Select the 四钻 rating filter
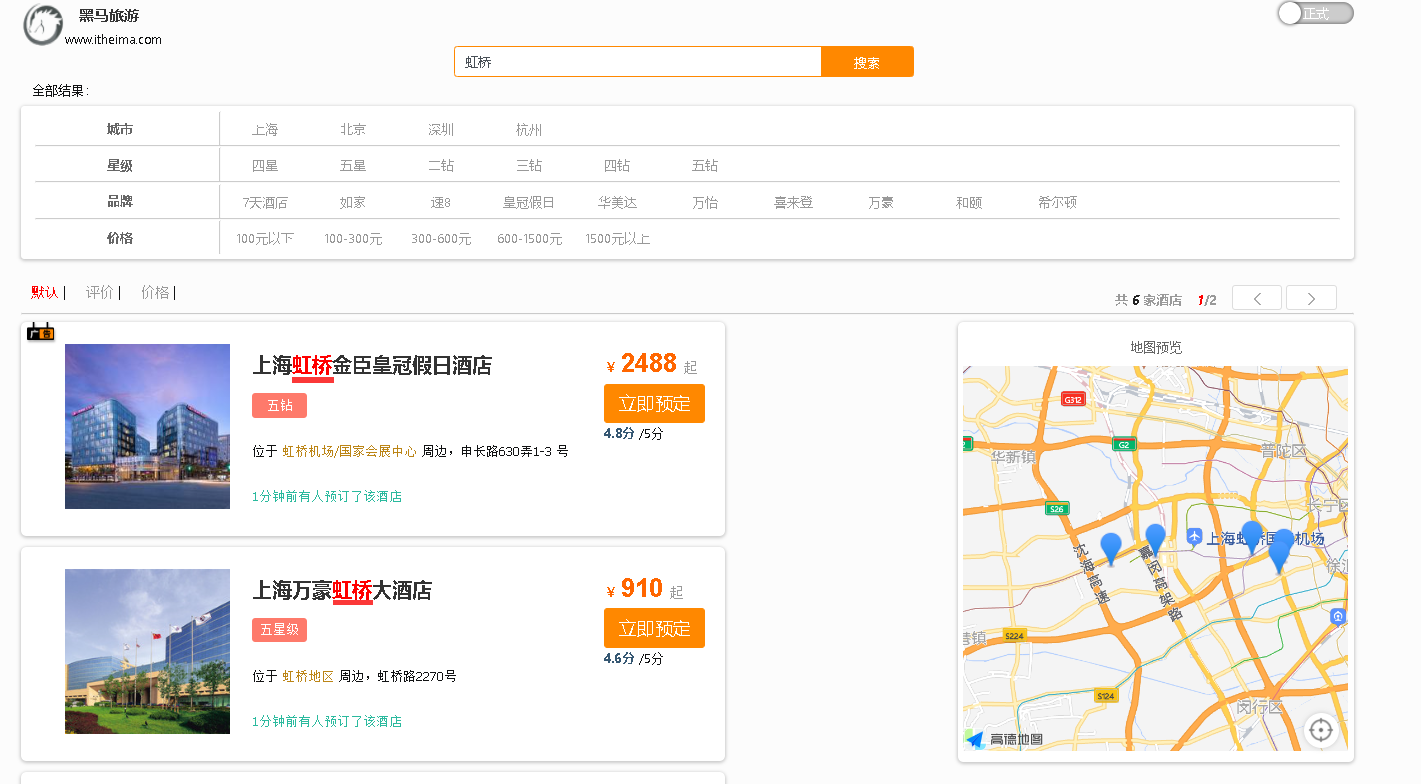This screenshot has height=784, width=1421. [x=617, y=166]
